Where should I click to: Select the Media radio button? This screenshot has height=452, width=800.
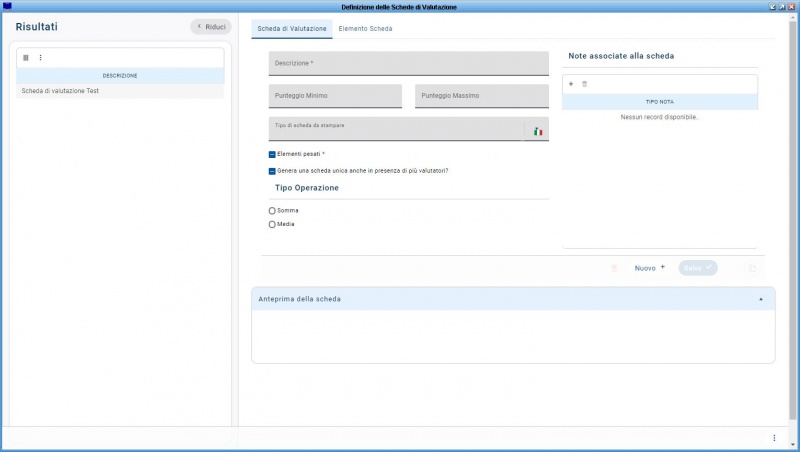point(272,224)
